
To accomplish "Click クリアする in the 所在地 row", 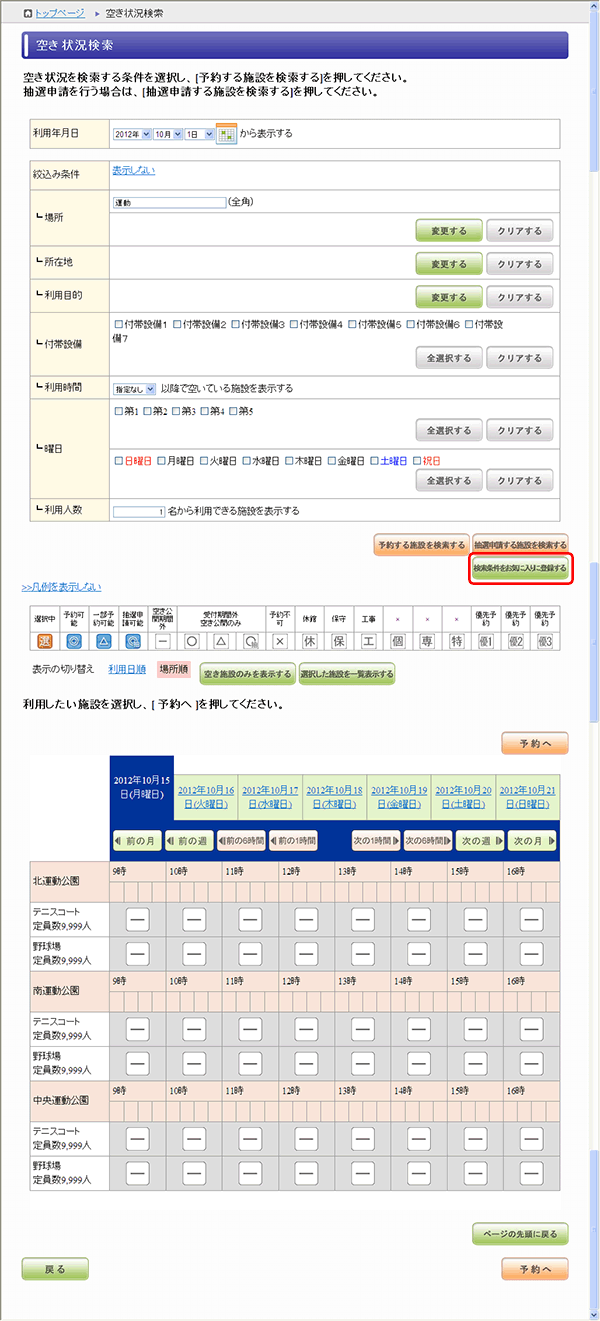I will (x=519, y=264).
